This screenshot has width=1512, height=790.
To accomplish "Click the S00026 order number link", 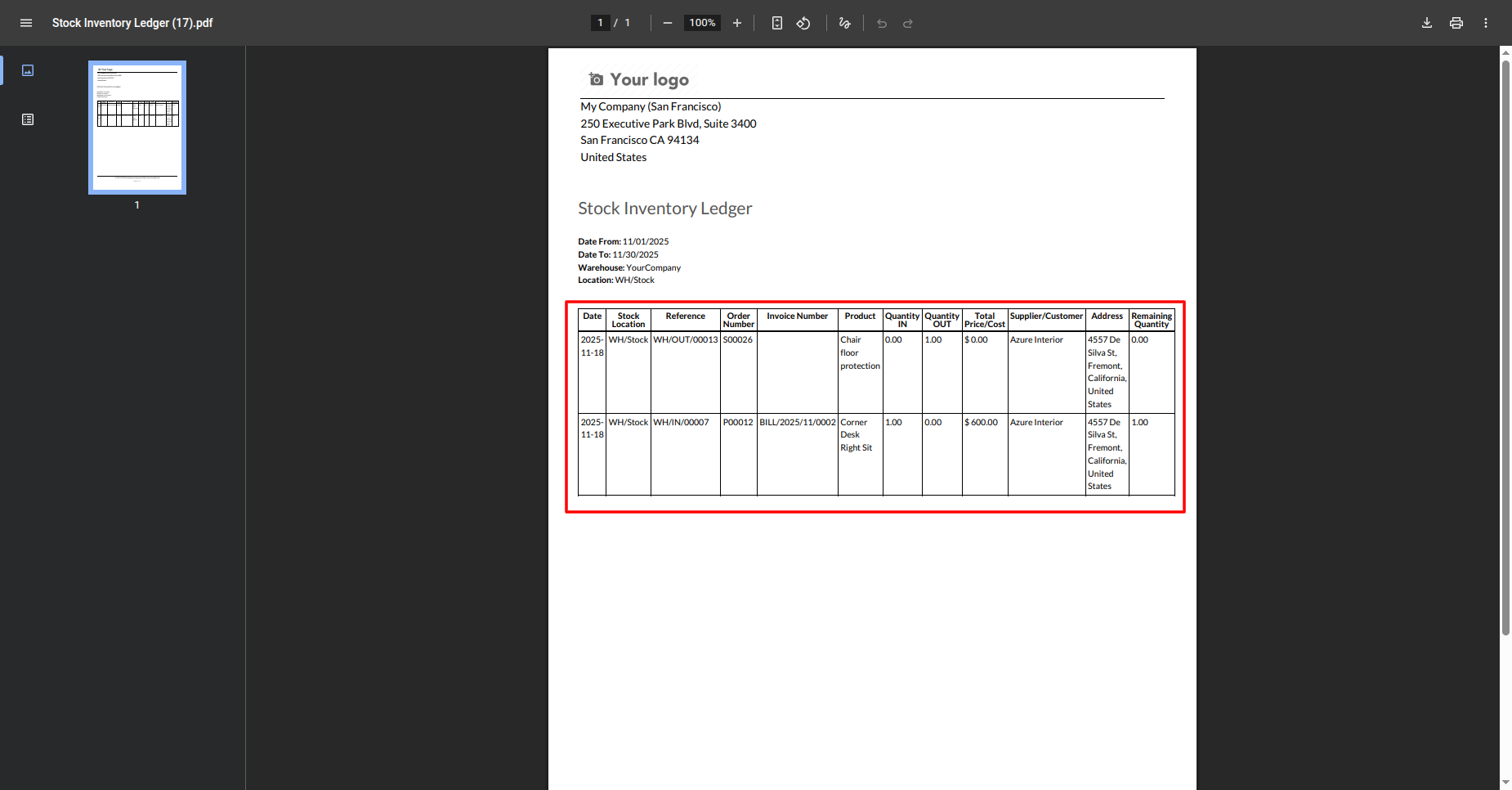I will 737,340.
